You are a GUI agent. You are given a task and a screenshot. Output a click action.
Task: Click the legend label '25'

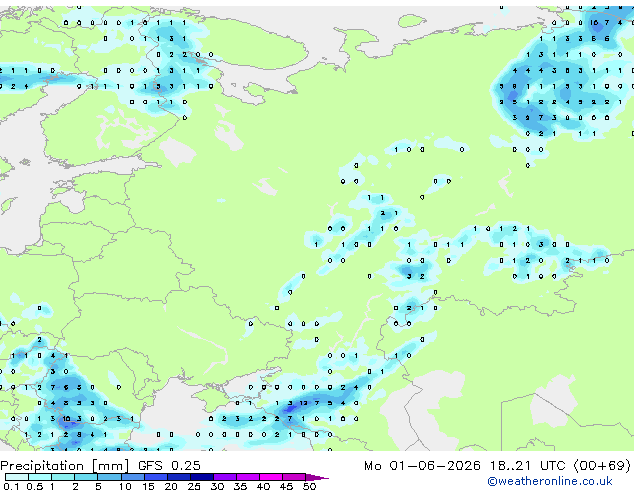pyautogui.click(x=194, y=486)
